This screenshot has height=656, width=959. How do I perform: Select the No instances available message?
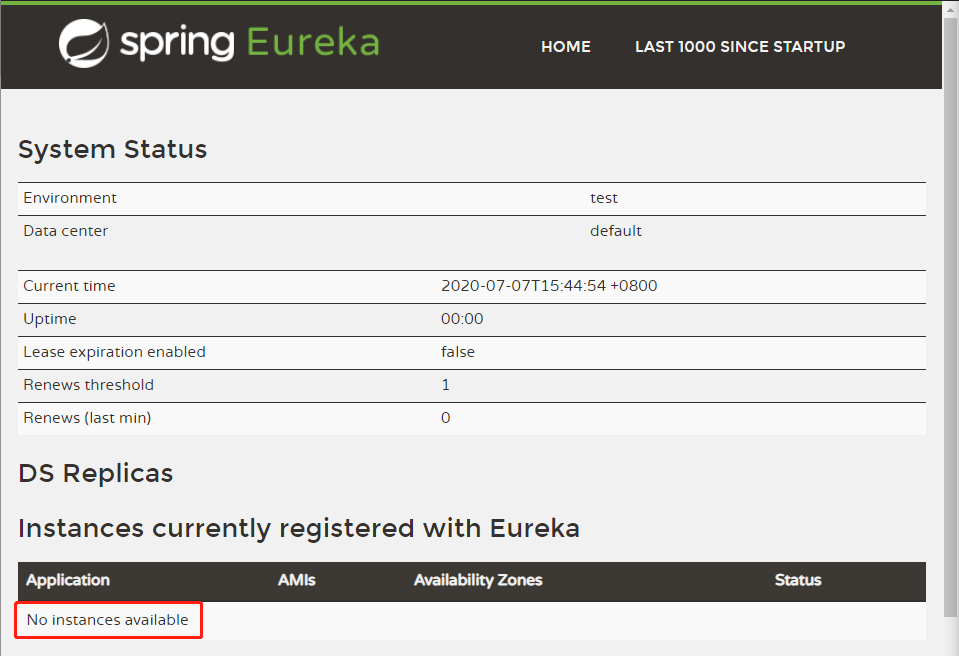[x=105, y=620]
